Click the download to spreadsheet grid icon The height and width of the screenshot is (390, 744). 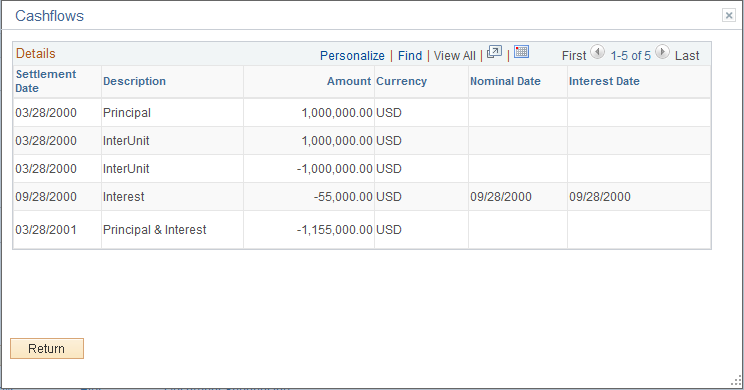(x=521, y=52)
